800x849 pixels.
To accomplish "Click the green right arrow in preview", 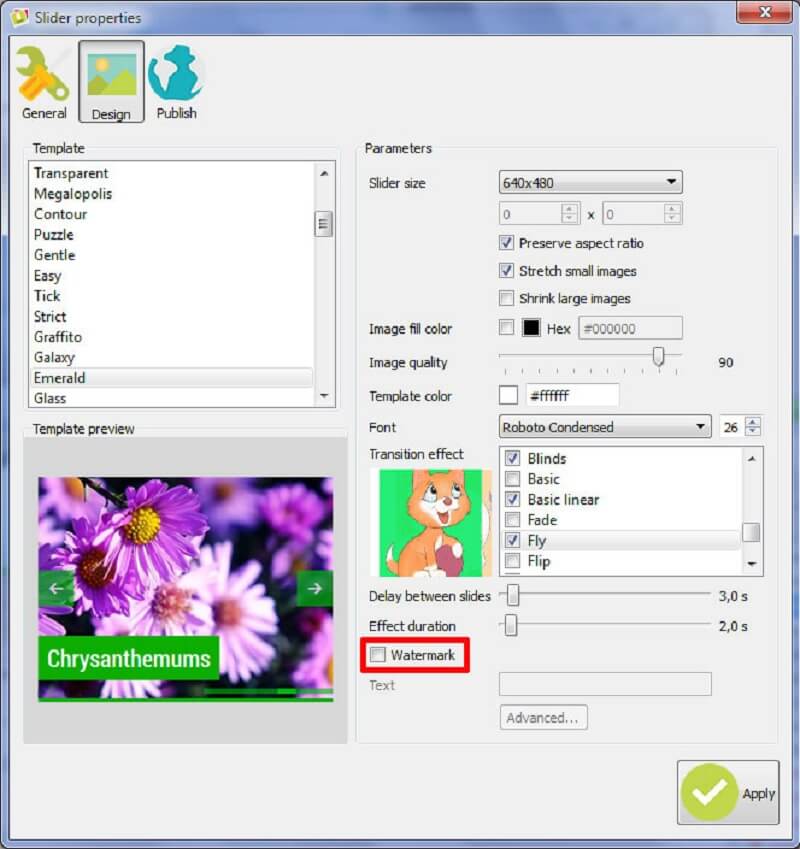I will [313, 589].
